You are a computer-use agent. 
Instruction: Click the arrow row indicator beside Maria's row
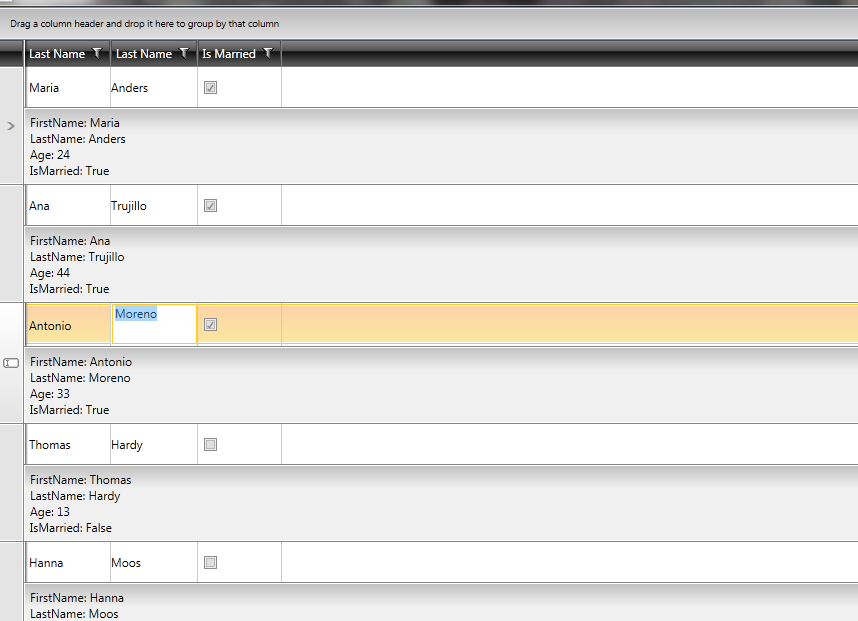coord(11,126)
